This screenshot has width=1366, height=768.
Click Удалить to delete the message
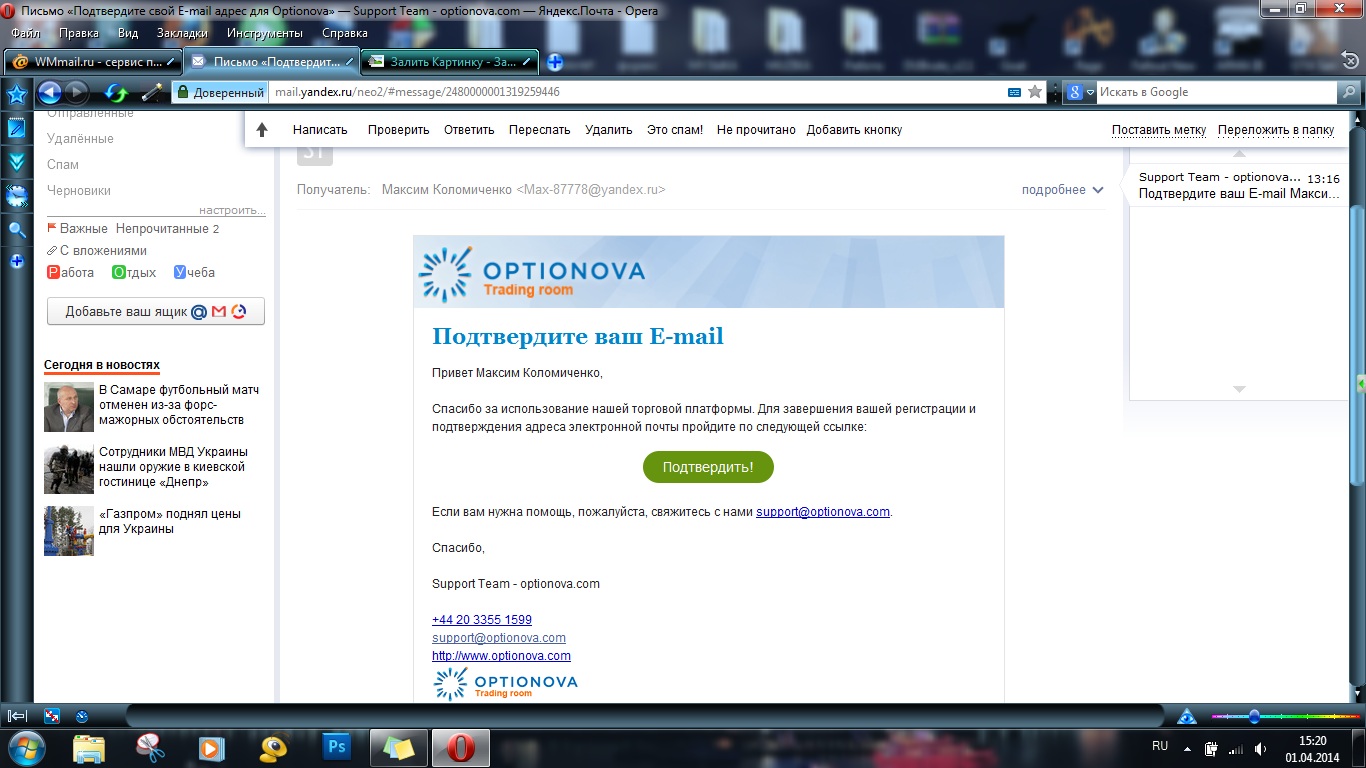pos(609,130)
